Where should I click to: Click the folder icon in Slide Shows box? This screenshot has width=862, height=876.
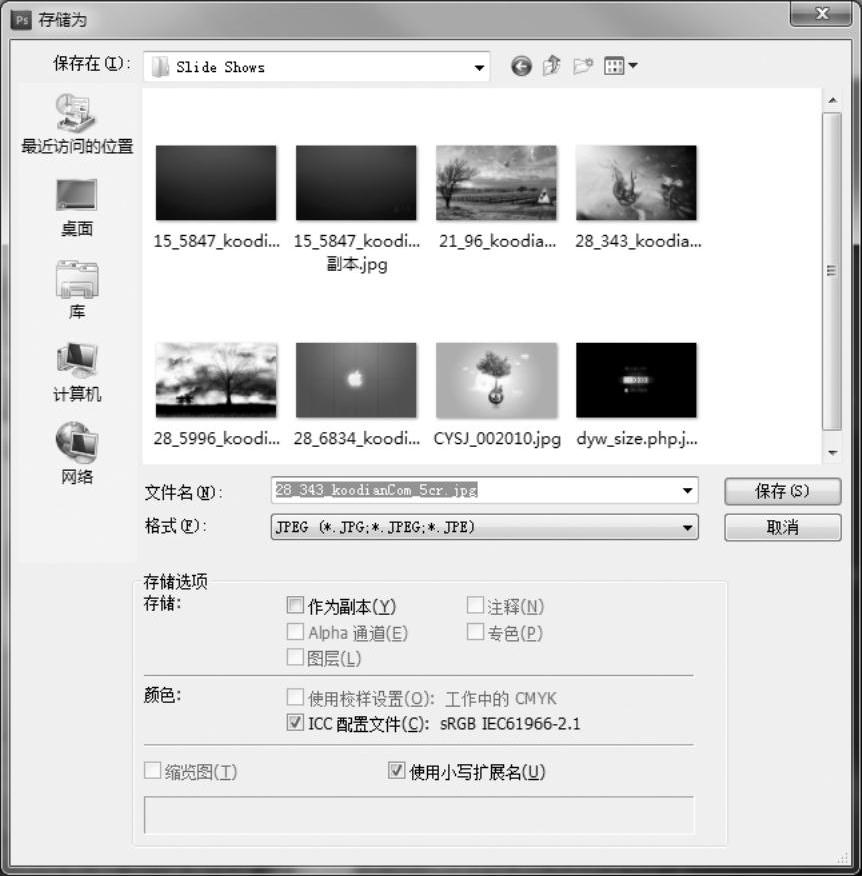[x=160, y=66]
